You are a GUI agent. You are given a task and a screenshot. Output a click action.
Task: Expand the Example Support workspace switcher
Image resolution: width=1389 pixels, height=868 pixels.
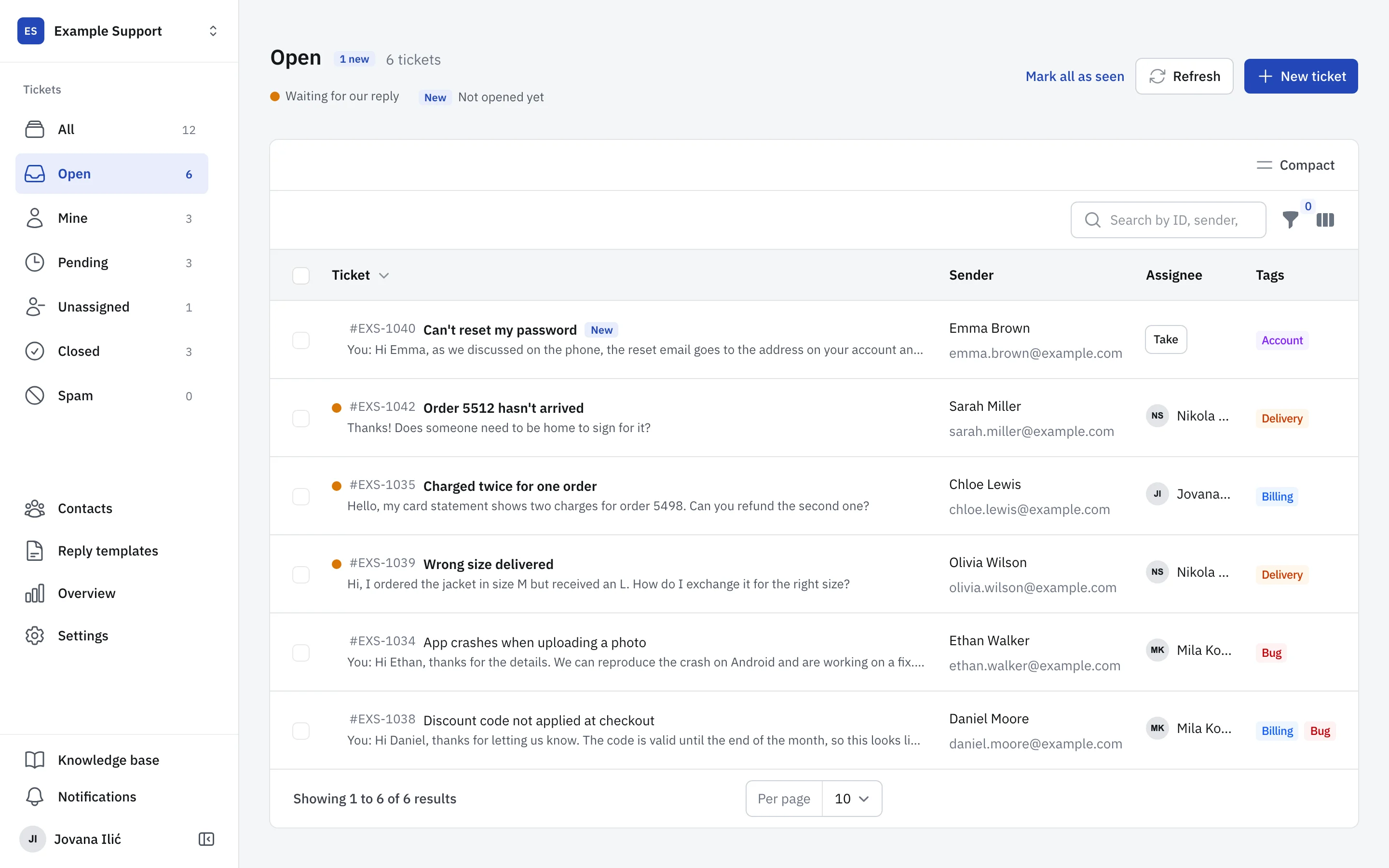point(213,31)
